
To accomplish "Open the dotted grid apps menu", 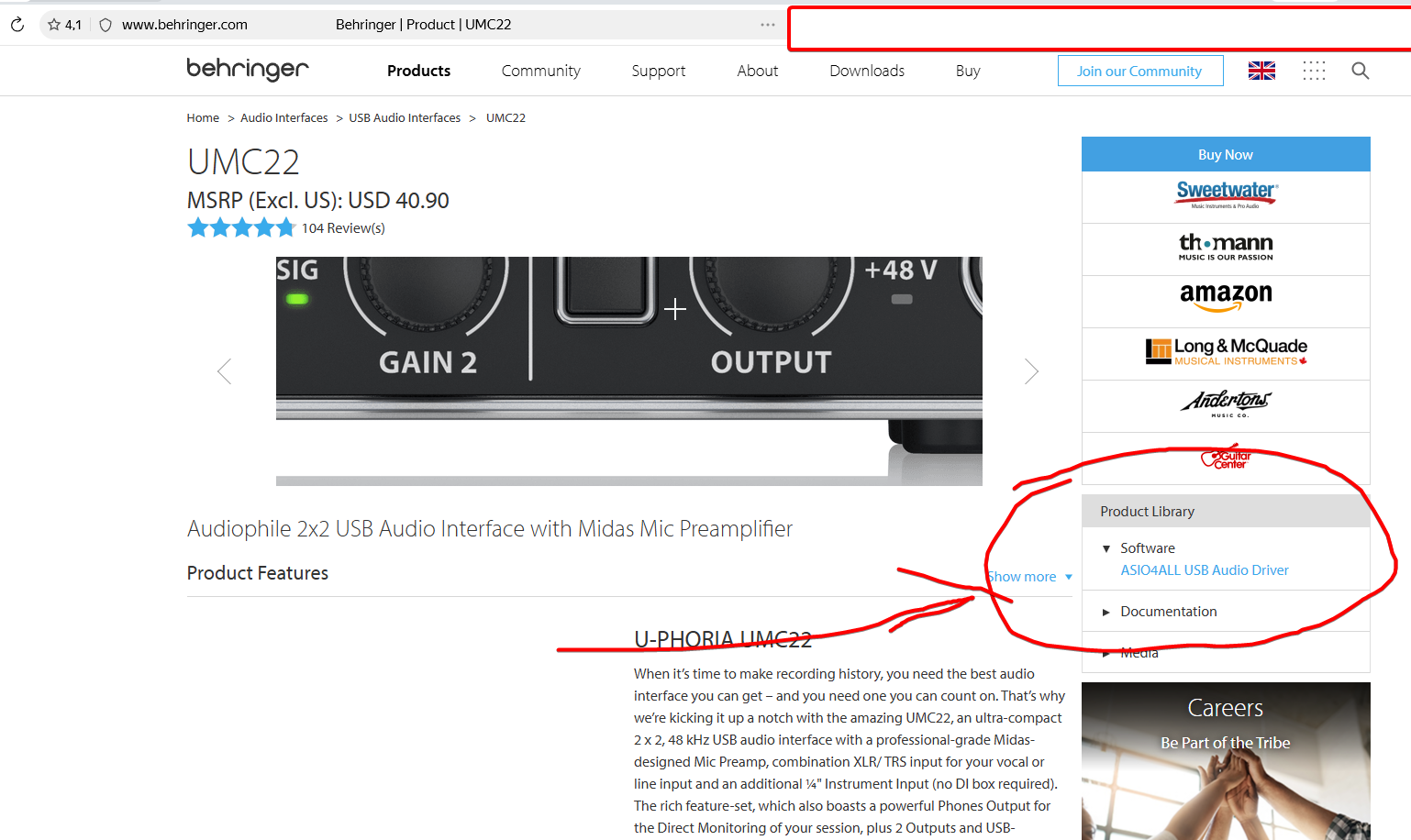I will [1314, 71].
